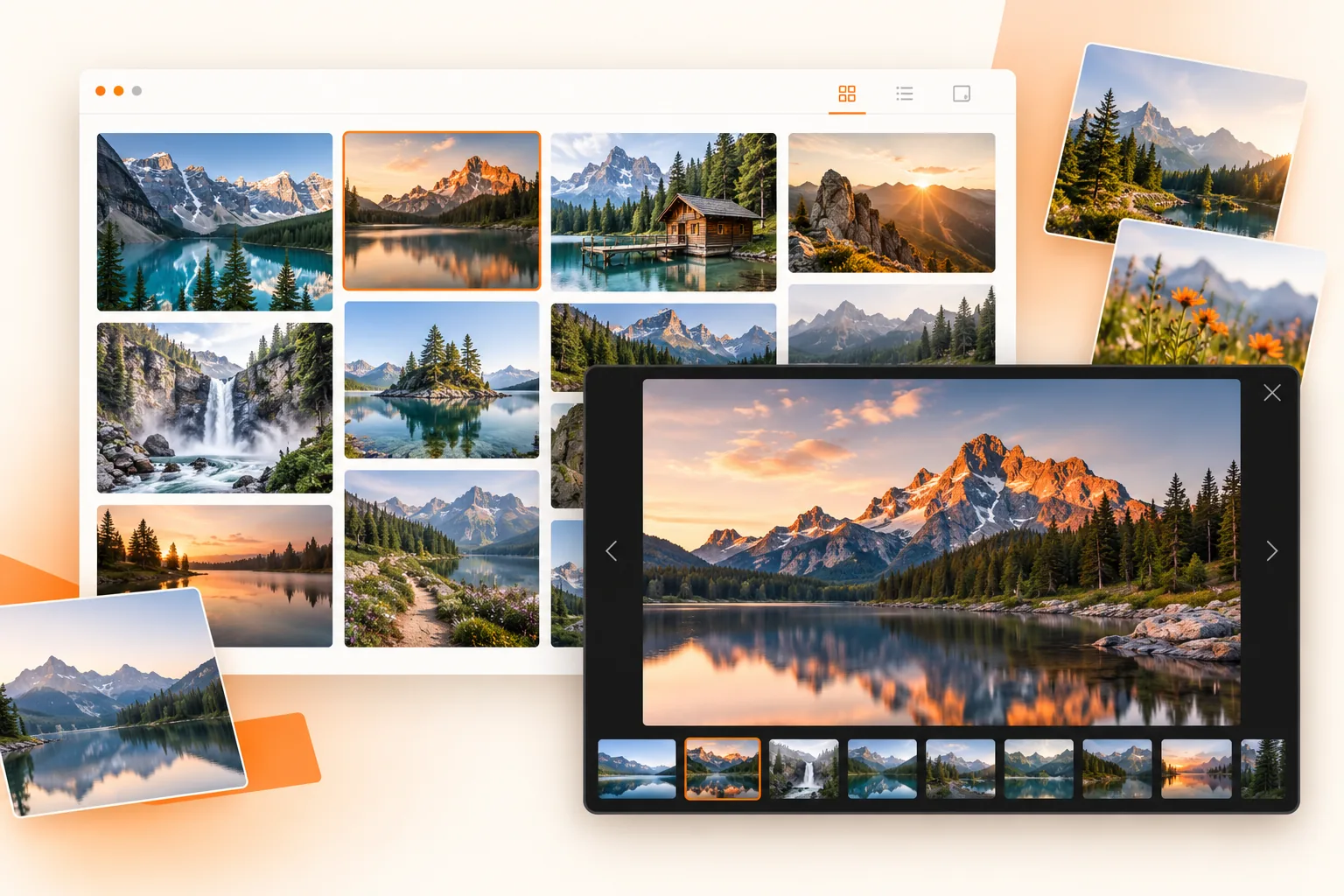Viewport: 1344px width, 896px height.
Task: Switch to list view icon
Action: (905, 94)
